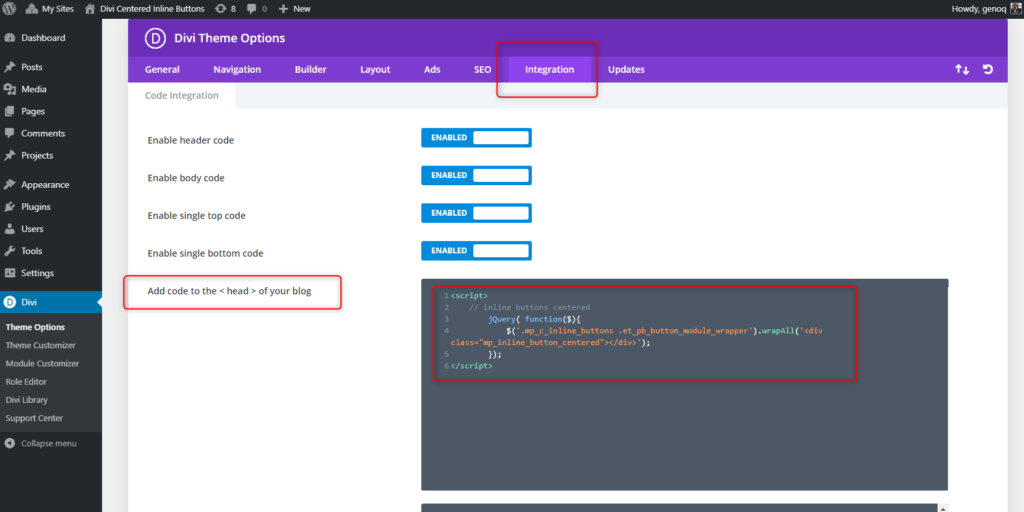Switch to the Builder tab
The image size is (1024, 512).
click(311, 70)
